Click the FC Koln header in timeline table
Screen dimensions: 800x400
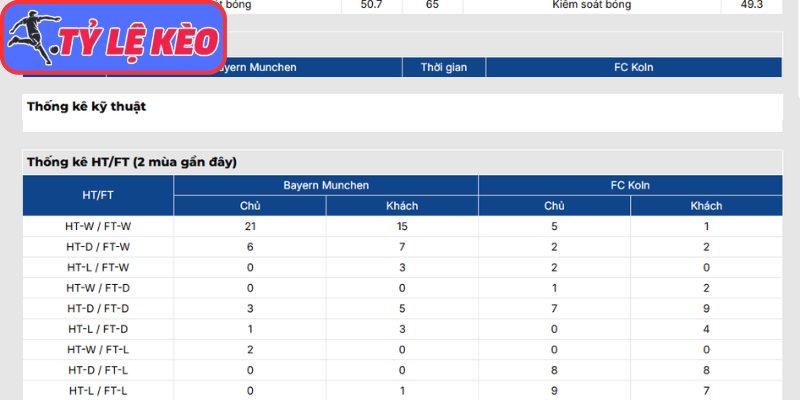coord(634,67)
